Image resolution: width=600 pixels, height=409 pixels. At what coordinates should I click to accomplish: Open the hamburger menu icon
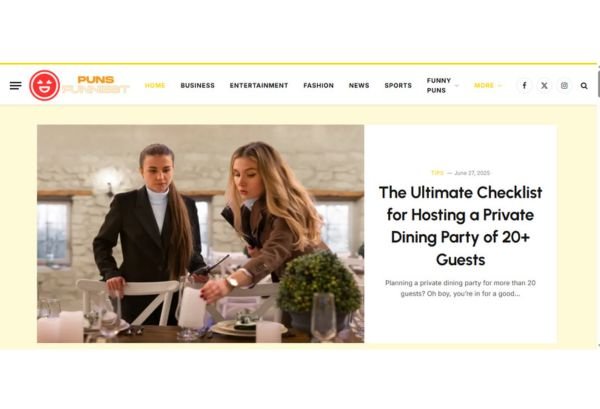[15, 86]
